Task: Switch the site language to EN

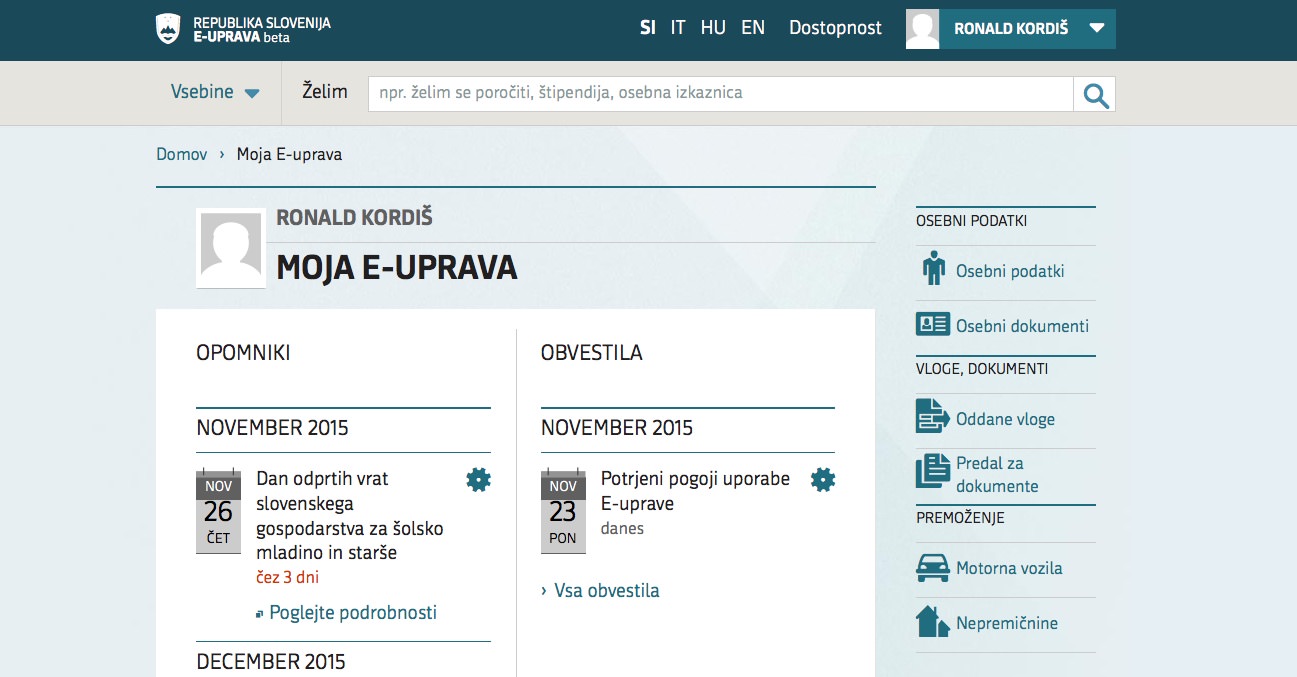Action: pyautogui.click(x=753, y=27)
